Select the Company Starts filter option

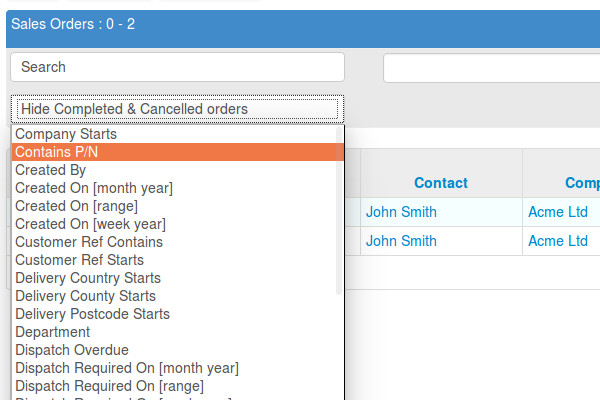(x=66, y=134)
